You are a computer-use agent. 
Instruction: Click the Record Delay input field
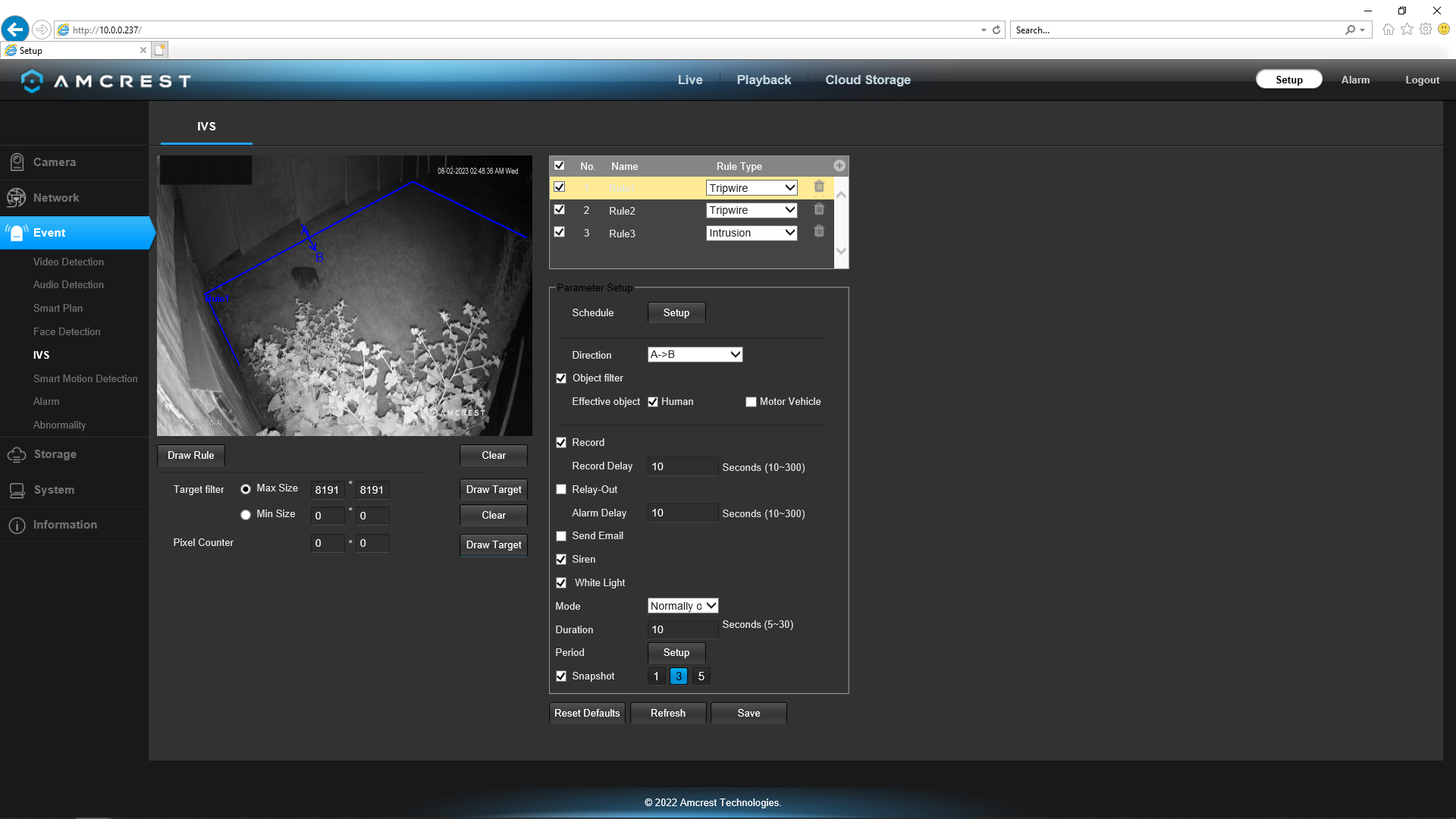click(682, 466)
